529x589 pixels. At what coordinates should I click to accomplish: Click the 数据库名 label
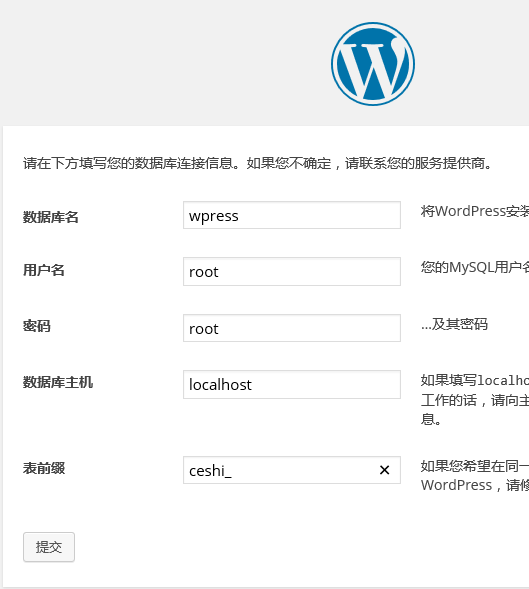[51, 217]
